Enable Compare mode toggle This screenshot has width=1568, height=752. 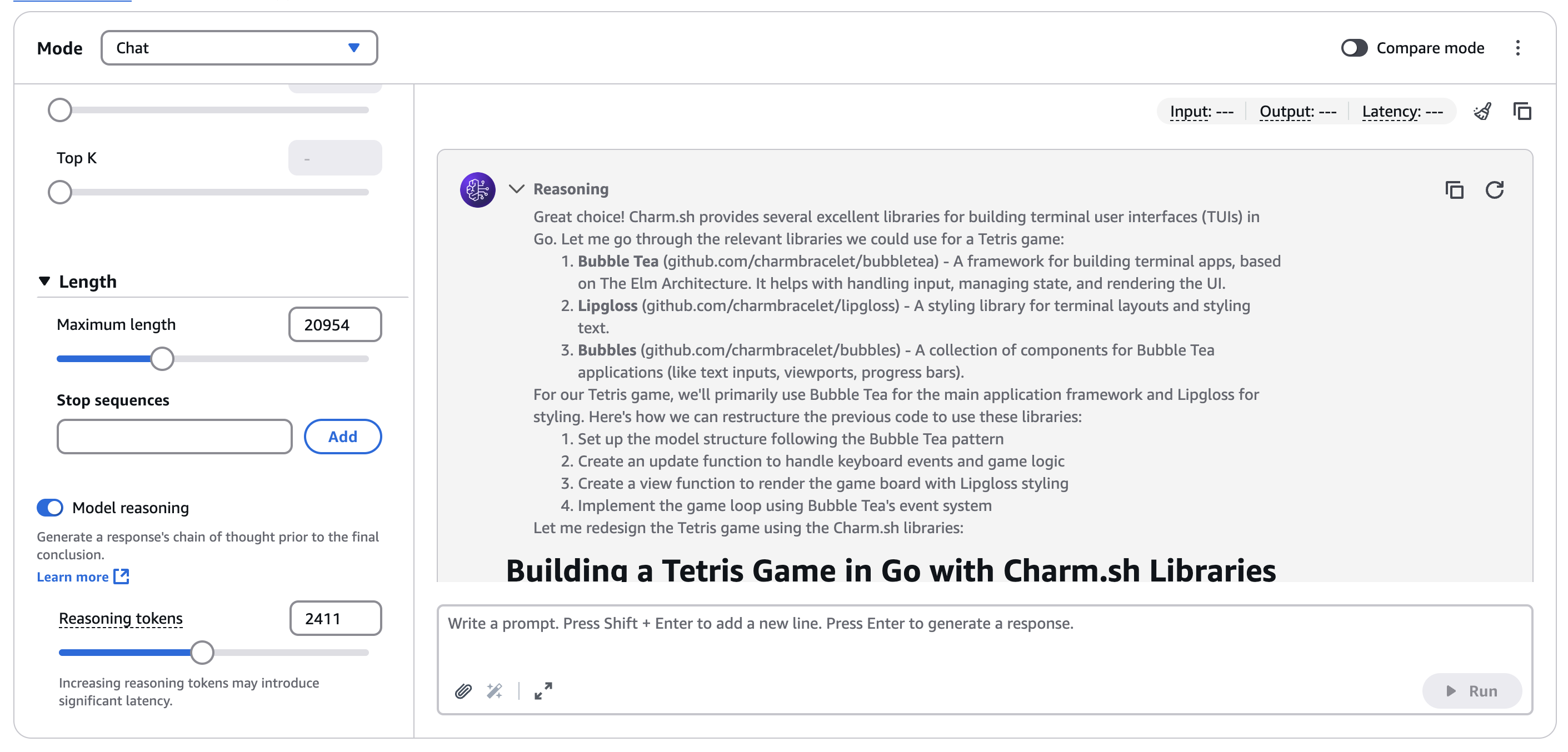(1354, 48)
